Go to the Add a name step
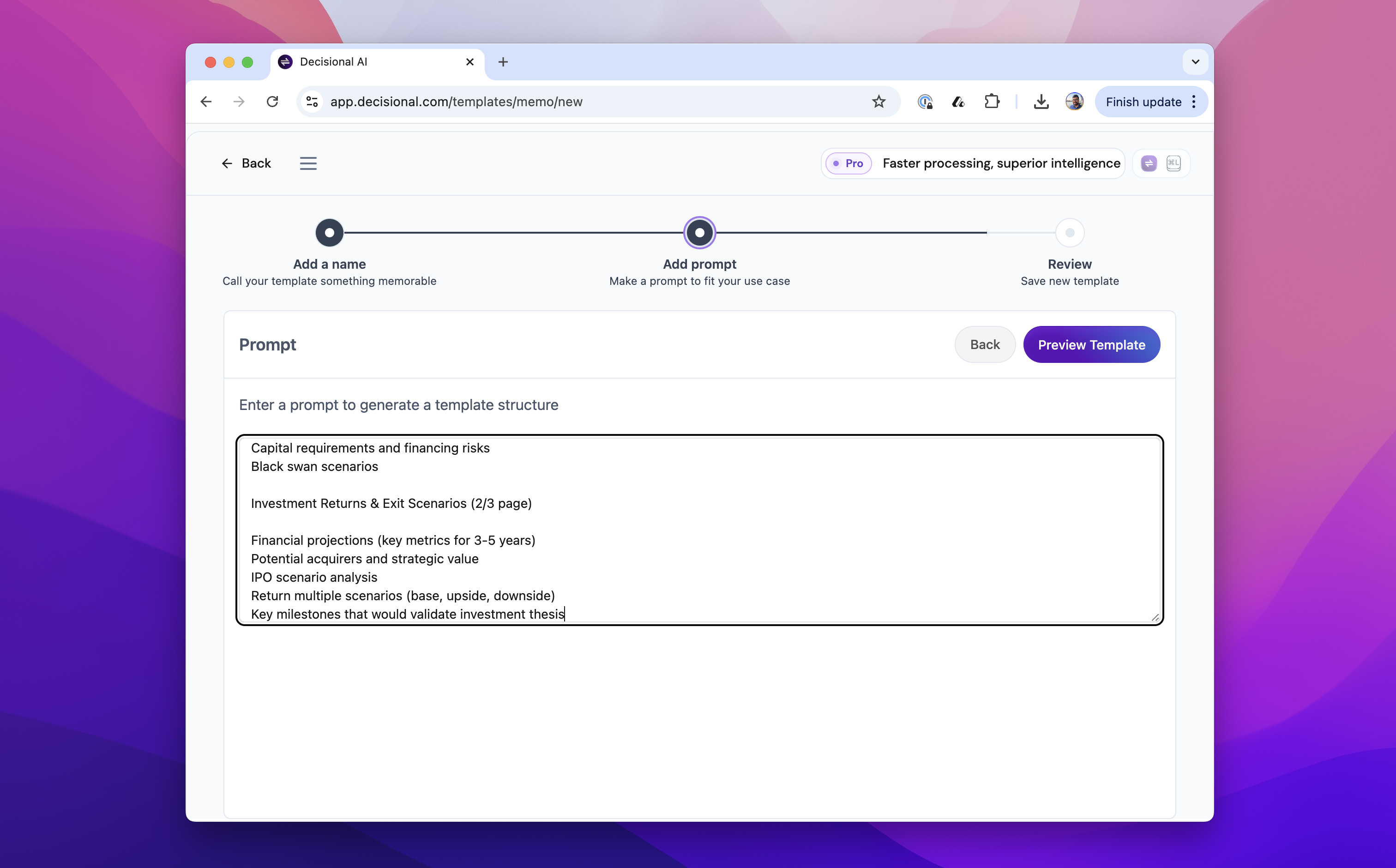Image resolution: width=1396 pixels, height=868 pixels. (x=330, y=233)
